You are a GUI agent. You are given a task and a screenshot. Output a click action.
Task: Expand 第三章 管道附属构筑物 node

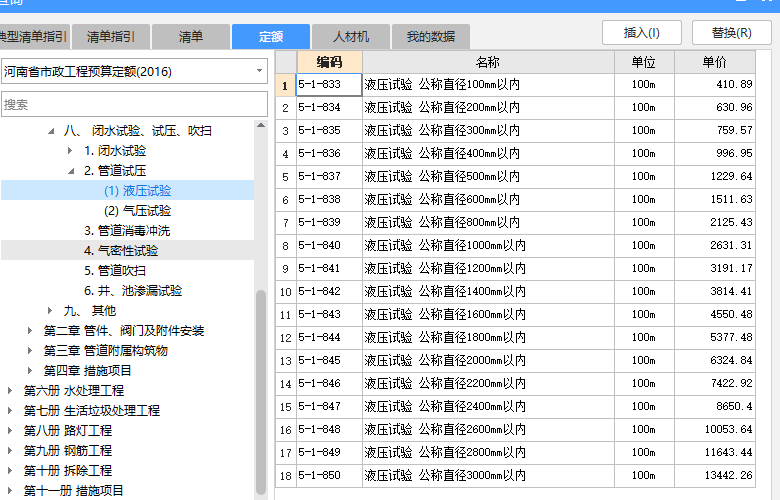[30, 350]
